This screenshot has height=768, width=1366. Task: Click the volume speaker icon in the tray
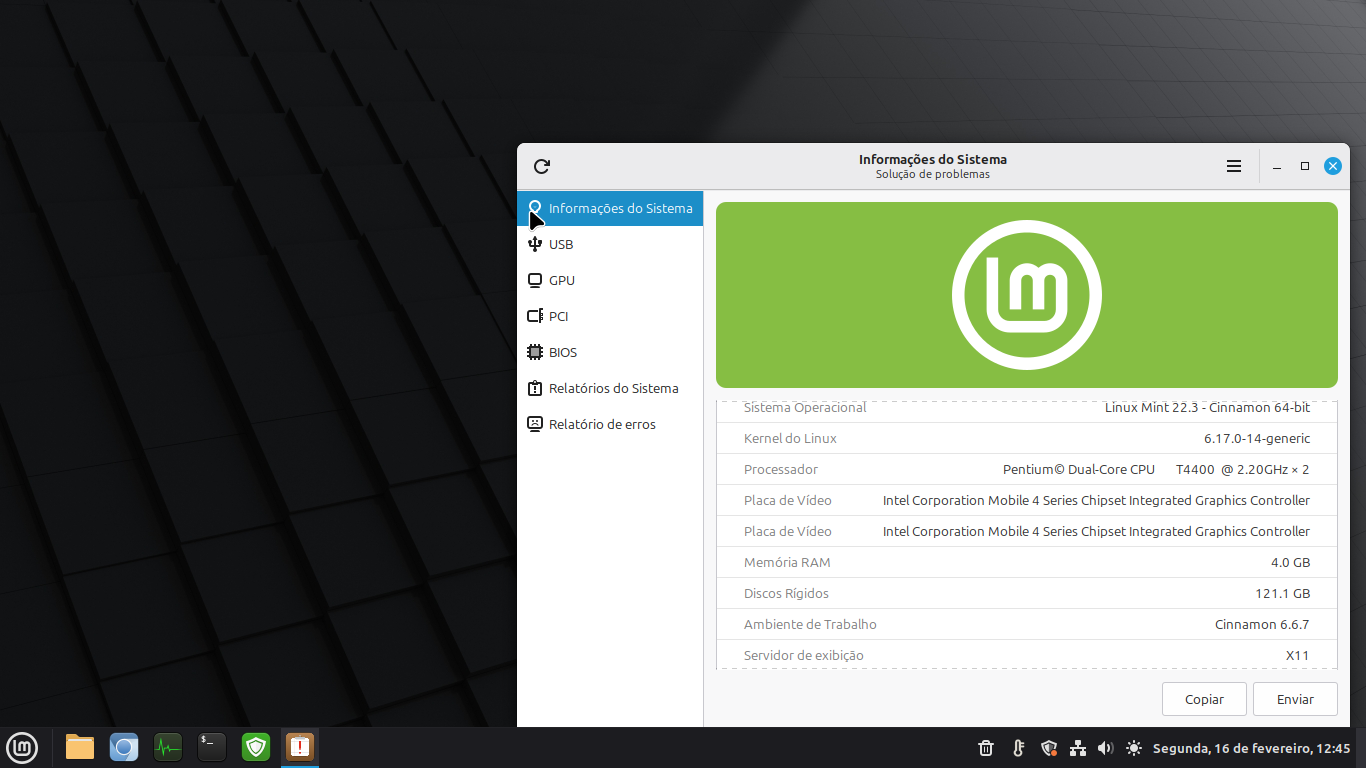pyautogui.click(x=1105, y=748)
